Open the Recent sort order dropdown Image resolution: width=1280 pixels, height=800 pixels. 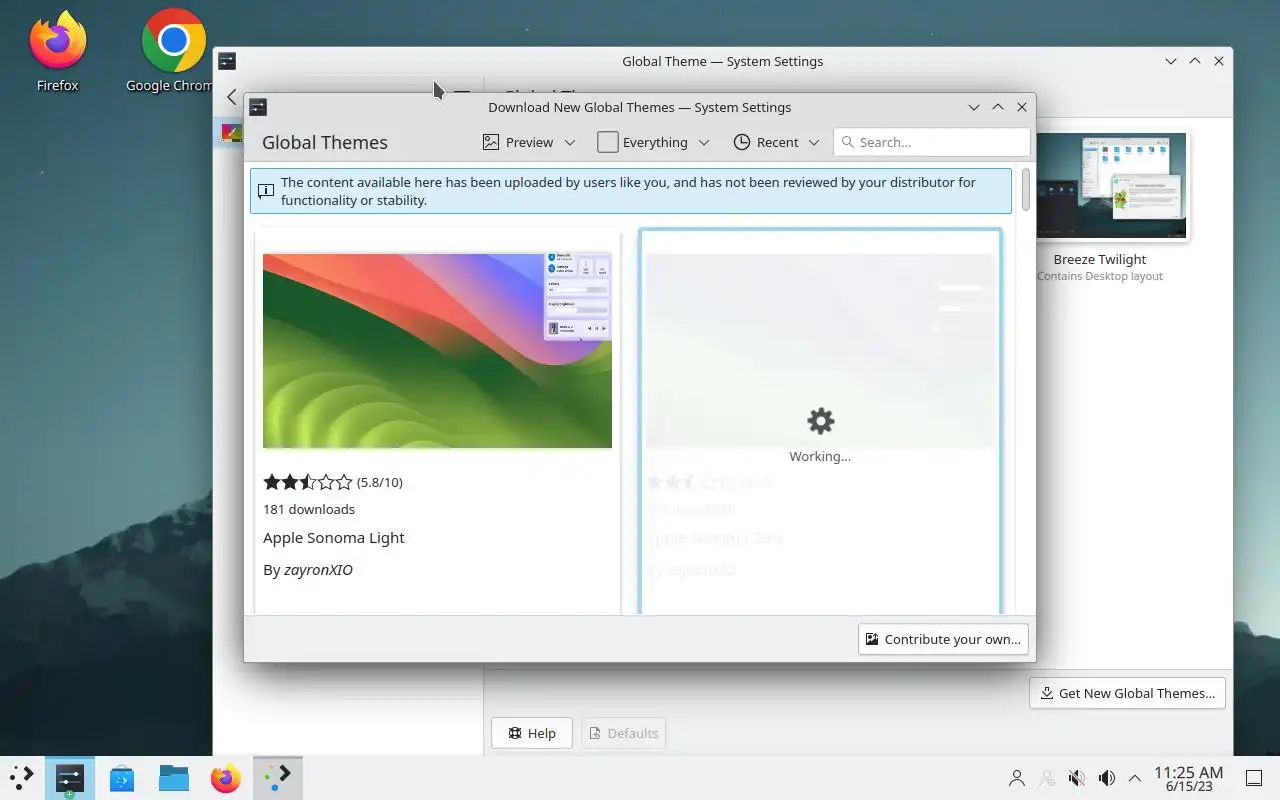[776, 142]
